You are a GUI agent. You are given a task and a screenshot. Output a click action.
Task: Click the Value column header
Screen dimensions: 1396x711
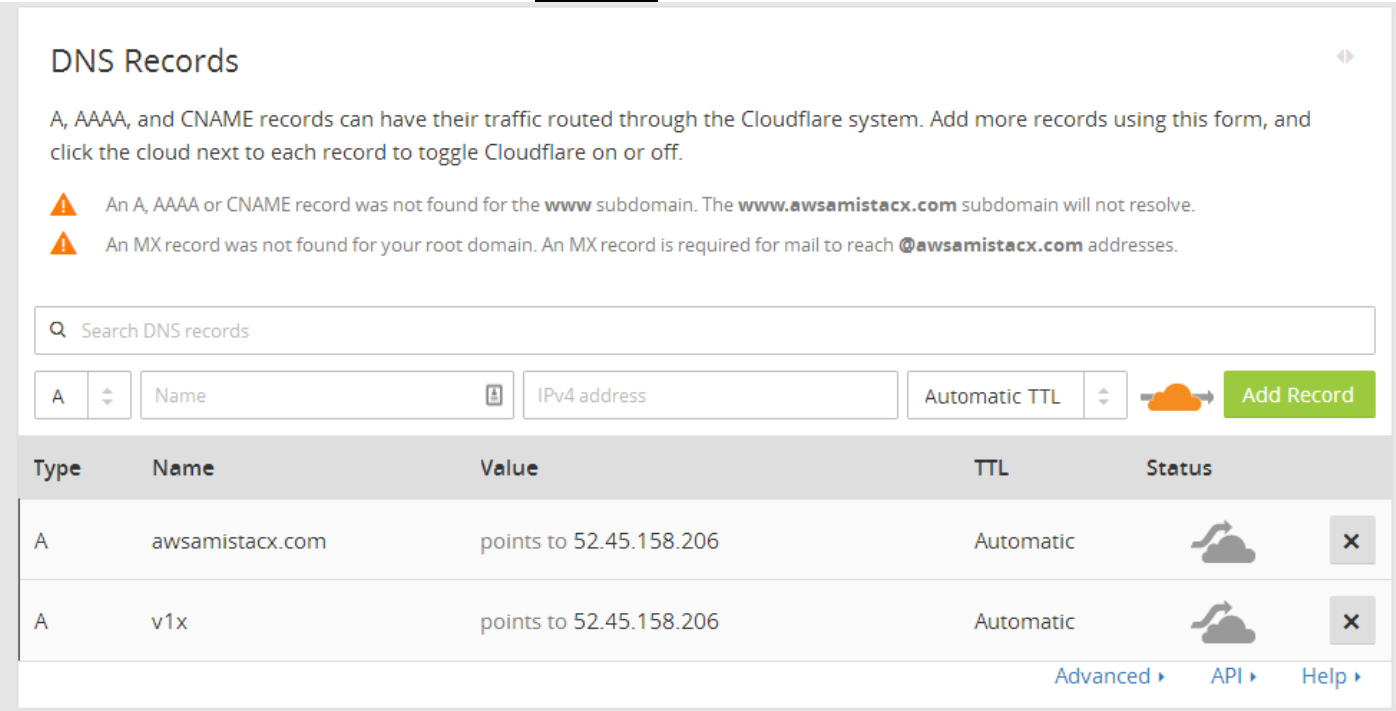click(x=509, y=468)
